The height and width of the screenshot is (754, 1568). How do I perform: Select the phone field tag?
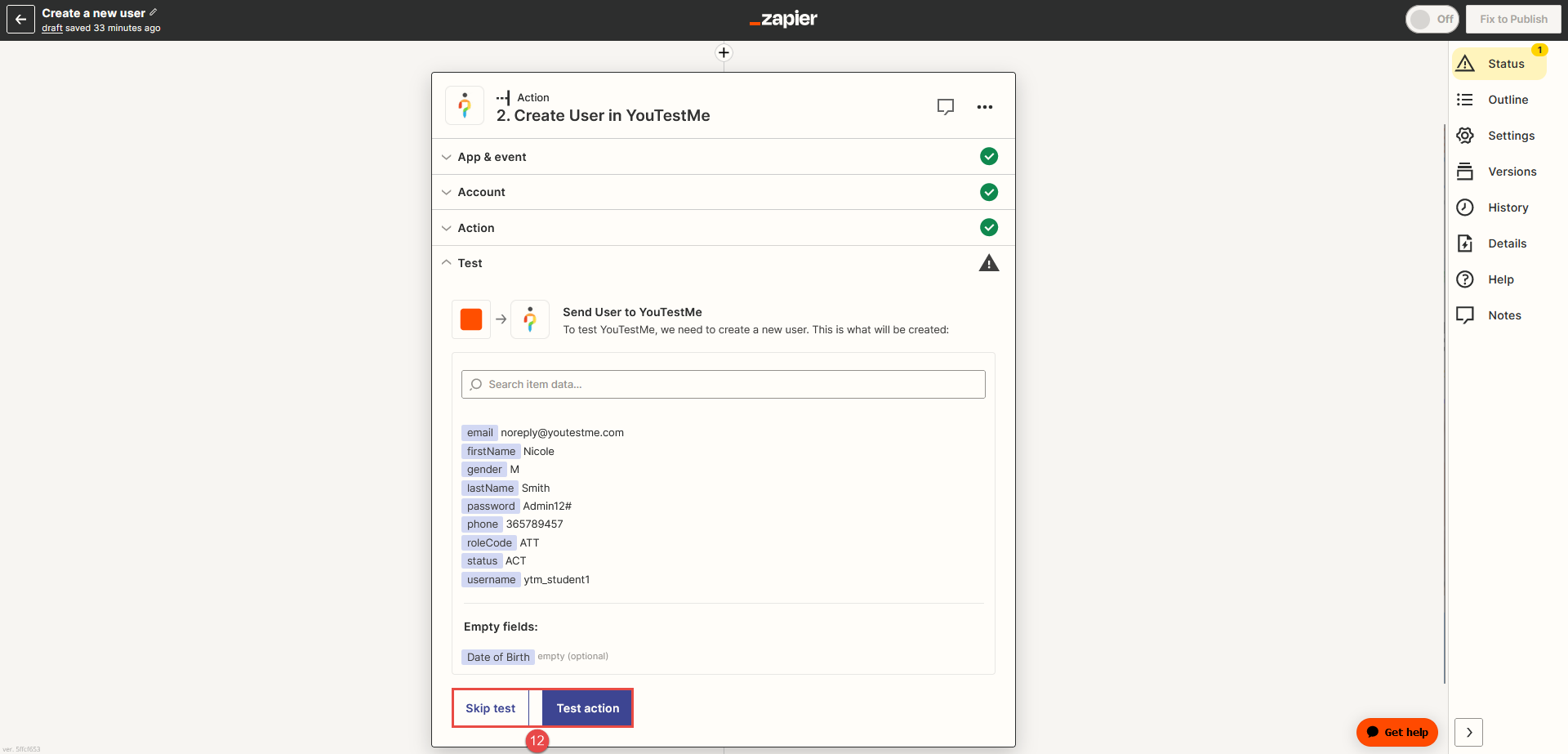pos(482,524)
